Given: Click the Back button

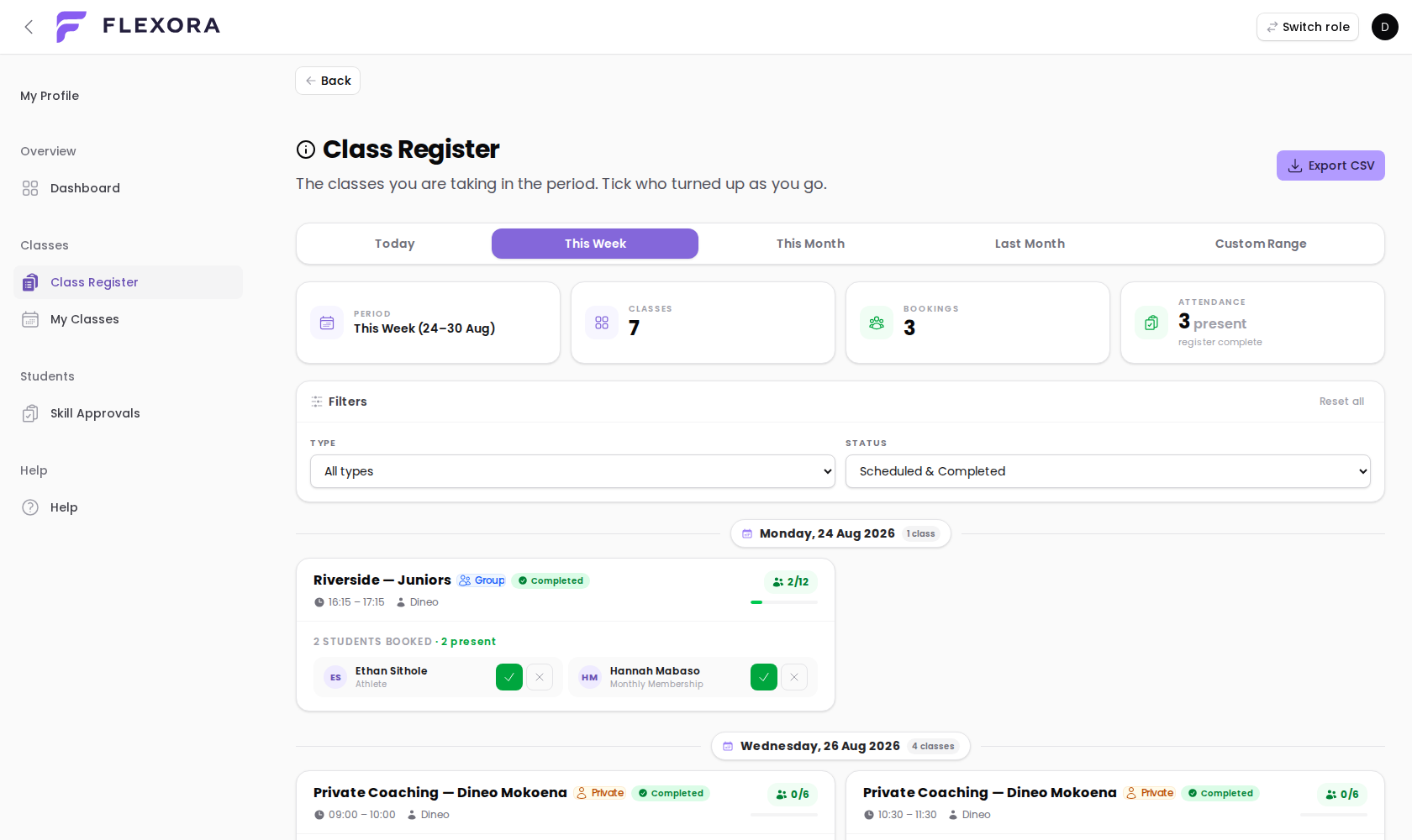Looking at the screenshot, I should click(x=328, y=81).
